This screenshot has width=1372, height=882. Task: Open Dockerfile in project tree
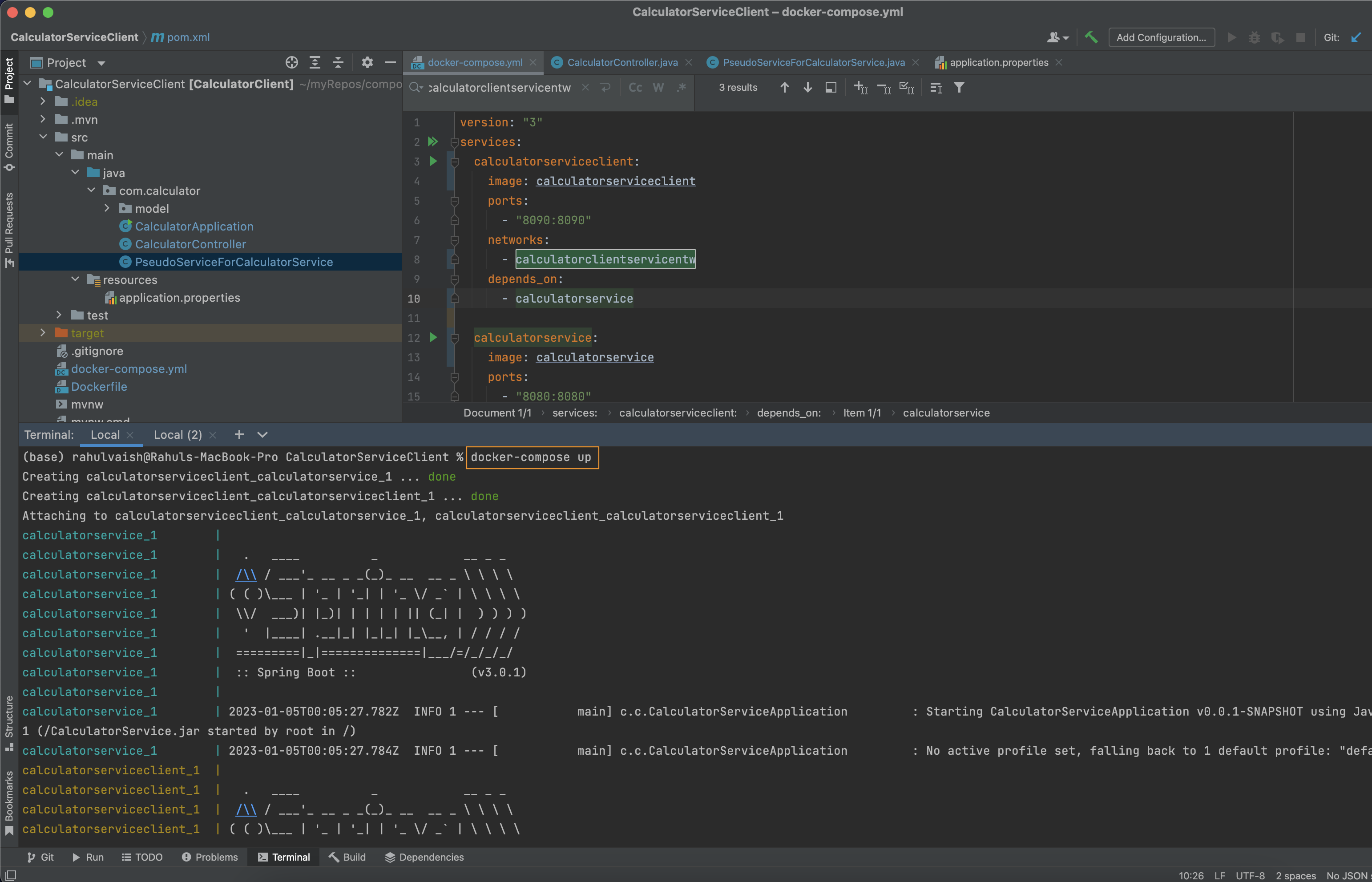tap(98, 387)
